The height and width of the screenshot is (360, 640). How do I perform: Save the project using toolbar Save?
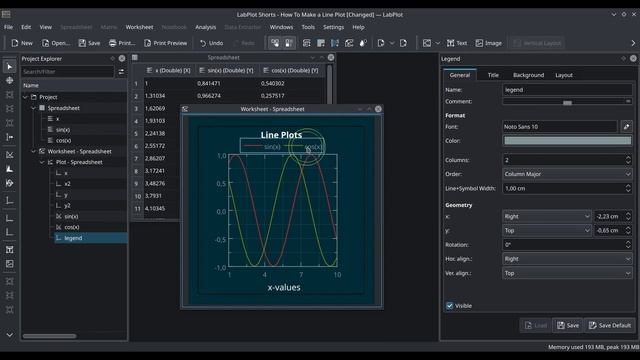89,43
